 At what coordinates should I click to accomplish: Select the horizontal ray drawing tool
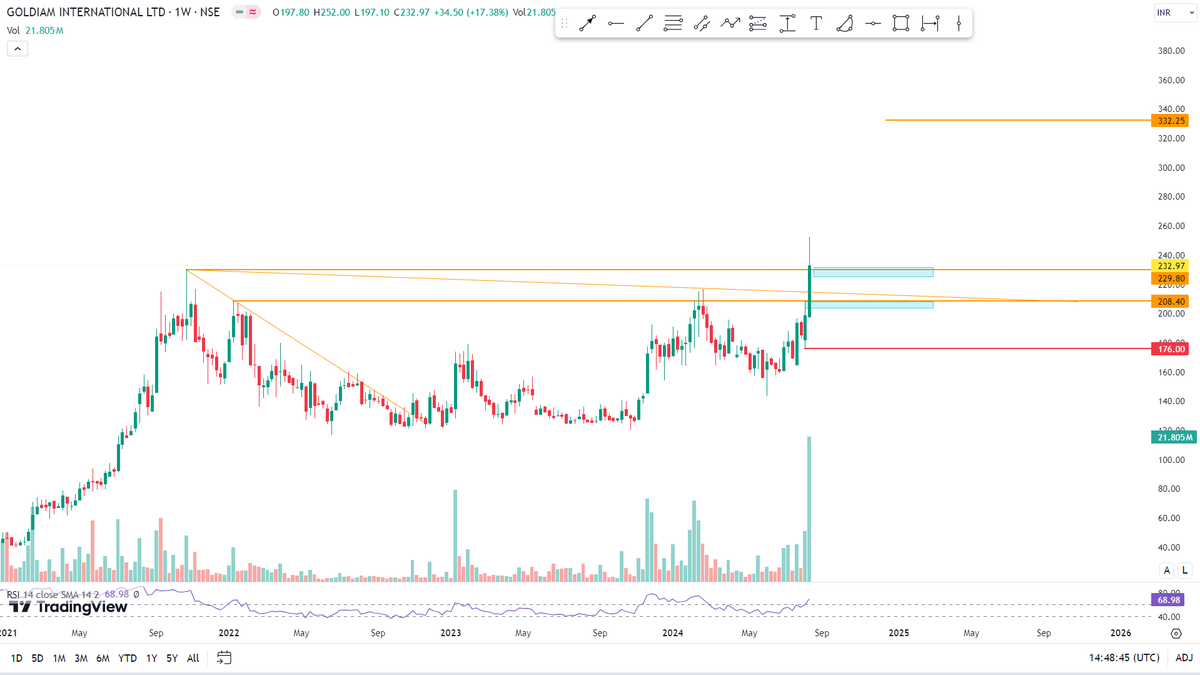click(616, 23)
